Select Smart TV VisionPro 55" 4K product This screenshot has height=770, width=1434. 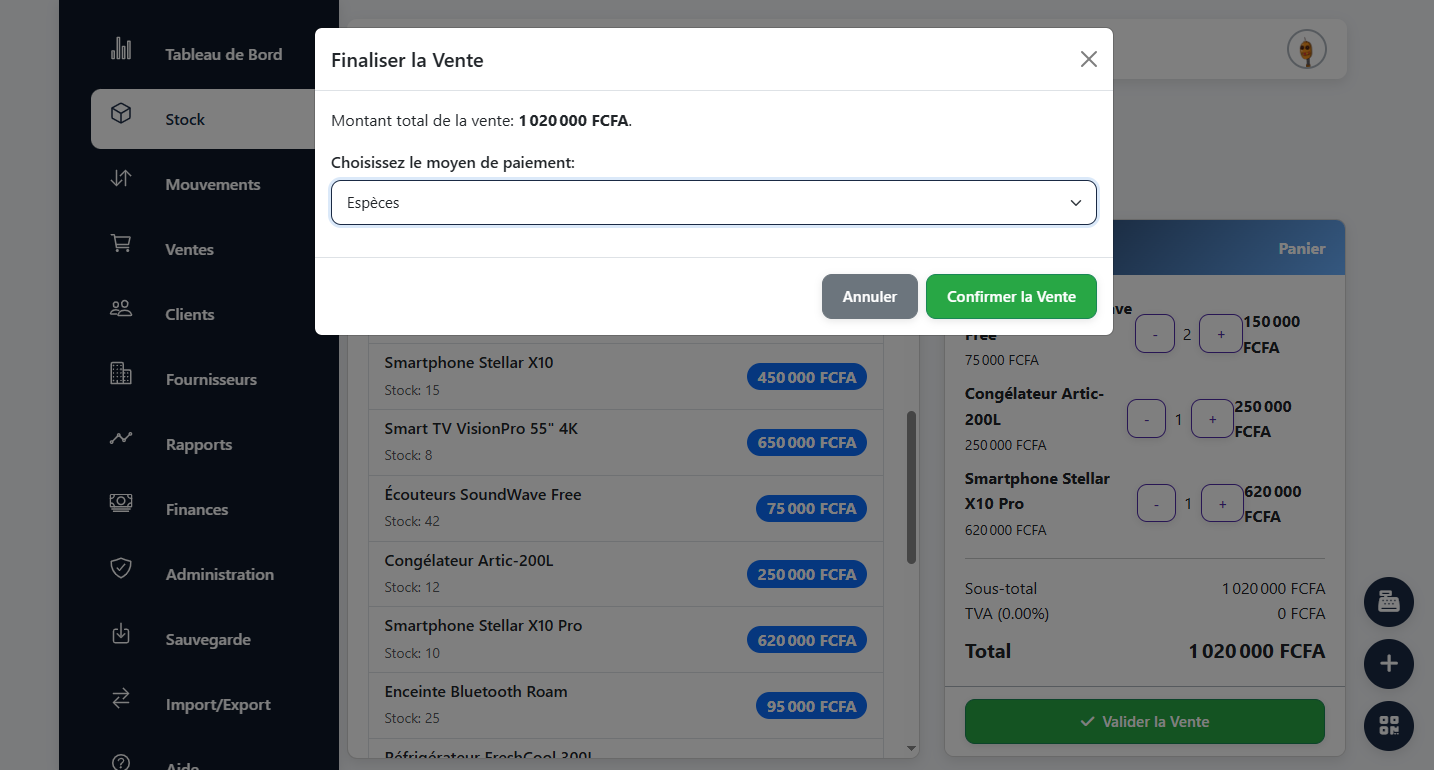tap(626, 442)
